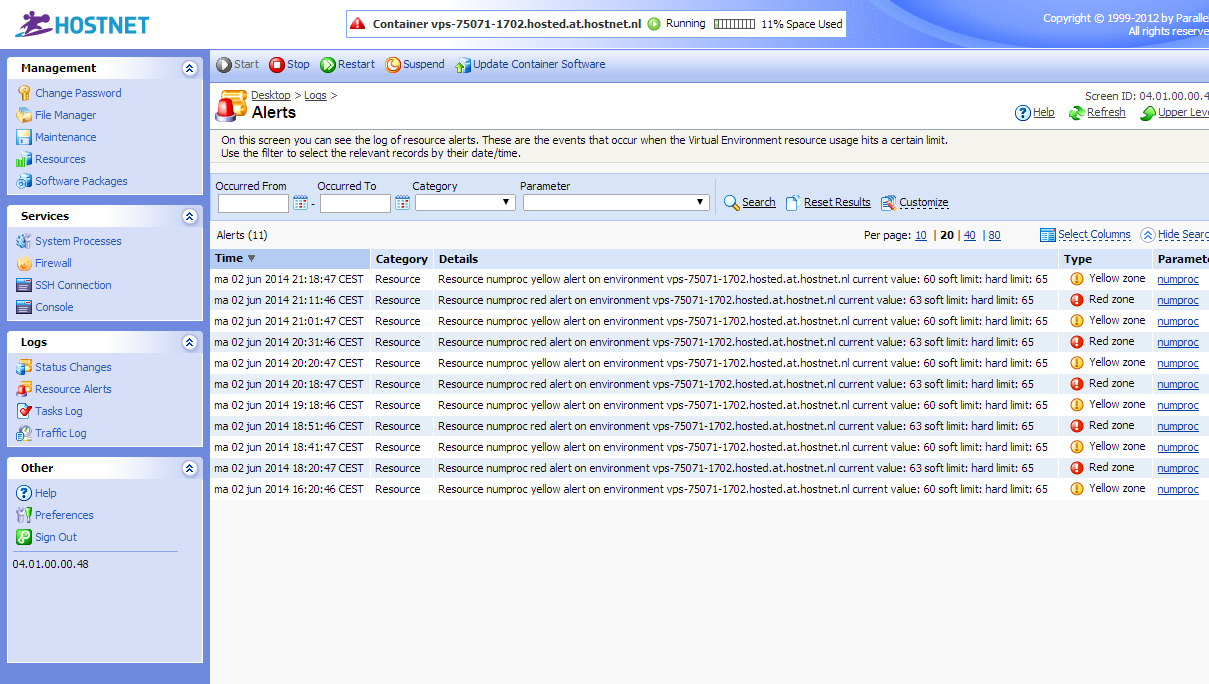Click the Suspend container icon
The height and width of the screenshot is (684, 1209).
tap(394, 65)
